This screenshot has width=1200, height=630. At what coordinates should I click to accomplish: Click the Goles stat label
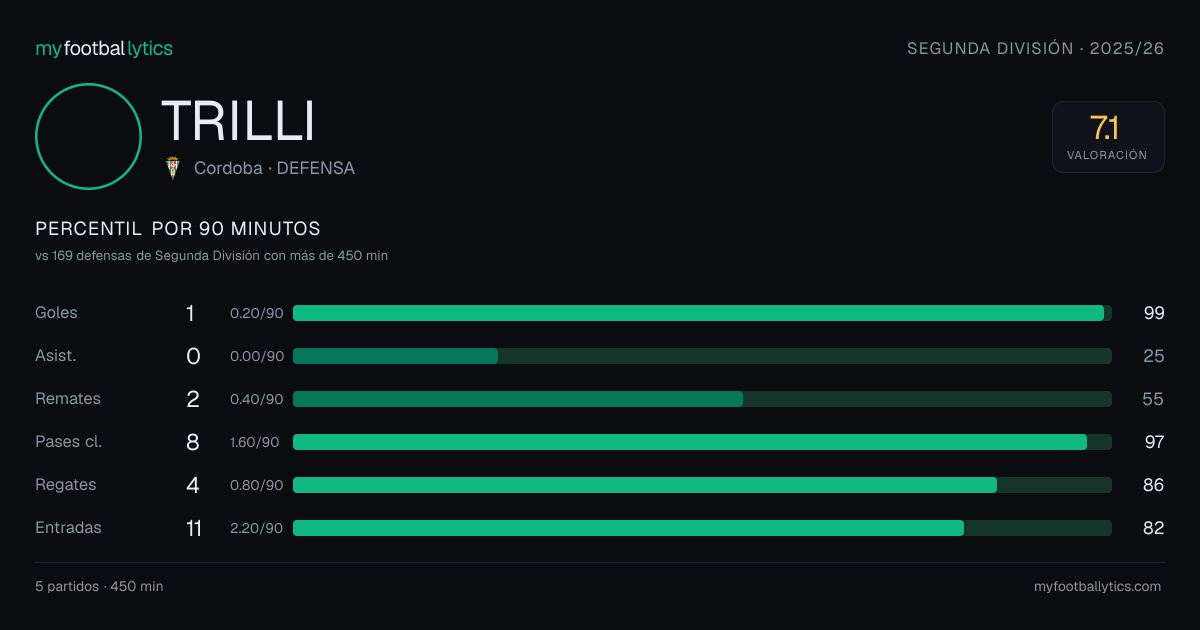[56, 313]
